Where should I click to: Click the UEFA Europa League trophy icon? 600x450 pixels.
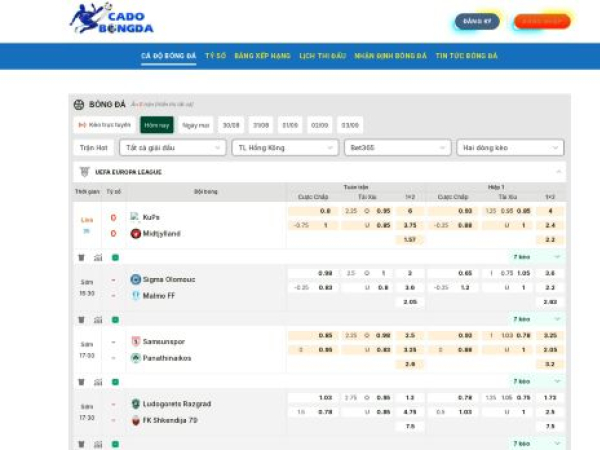pos(82,172)
